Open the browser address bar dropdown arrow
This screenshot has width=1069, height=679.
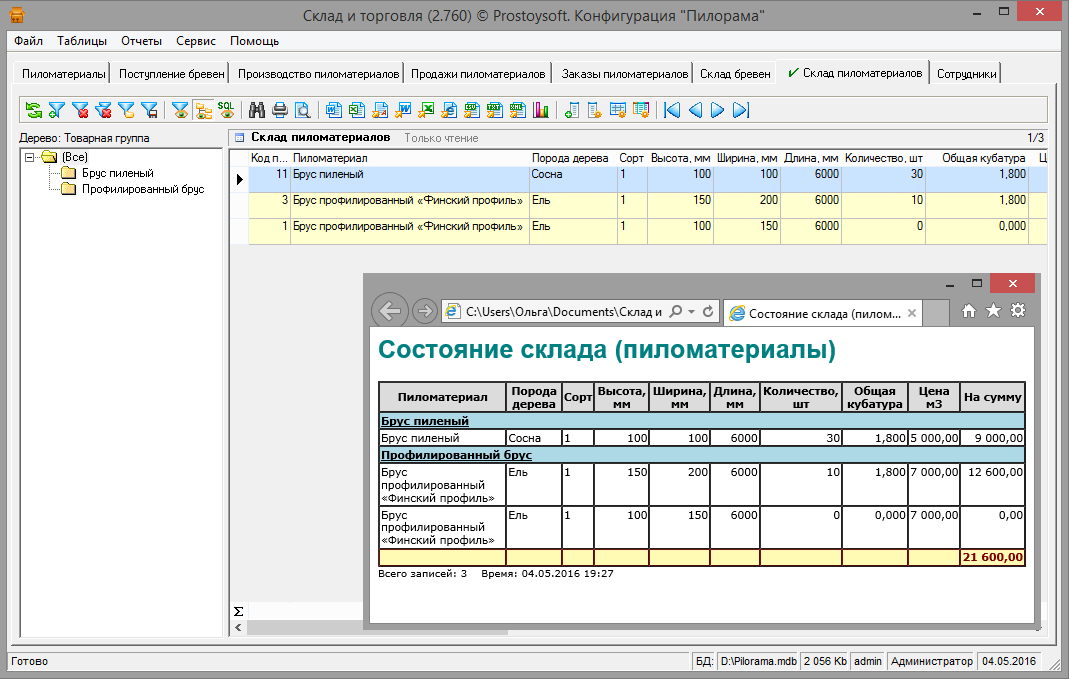click(691, 312)
